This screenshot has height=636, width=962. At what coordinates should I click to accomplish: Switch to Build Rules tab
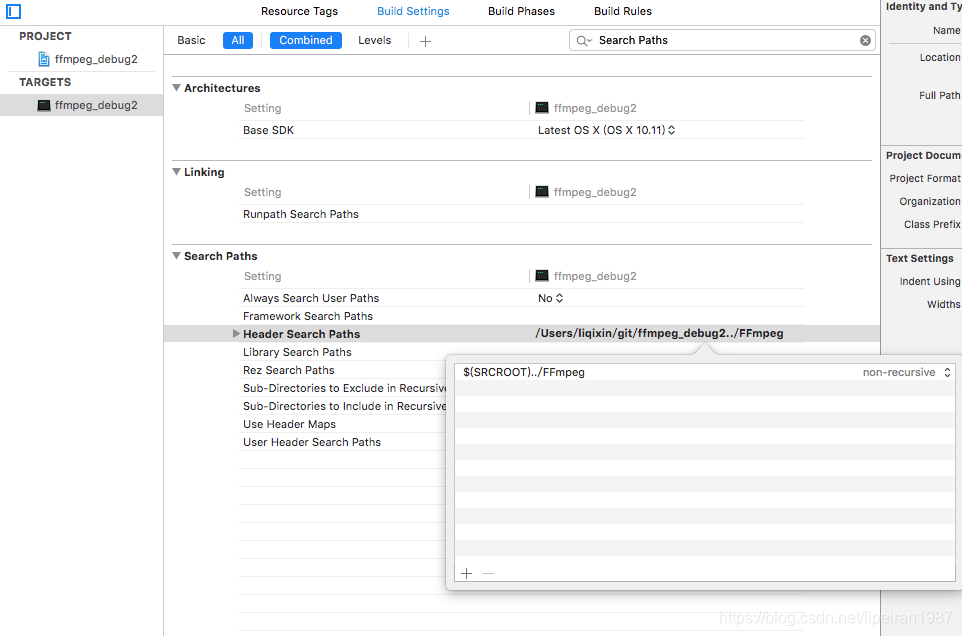(x=623, y=11)
